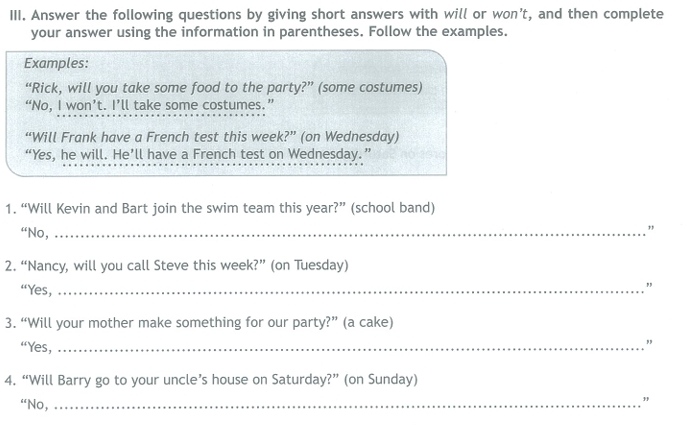Click the answer line after question 1 "No,"
This screenshot has width=687, height=429.
(x=351, y=234)
